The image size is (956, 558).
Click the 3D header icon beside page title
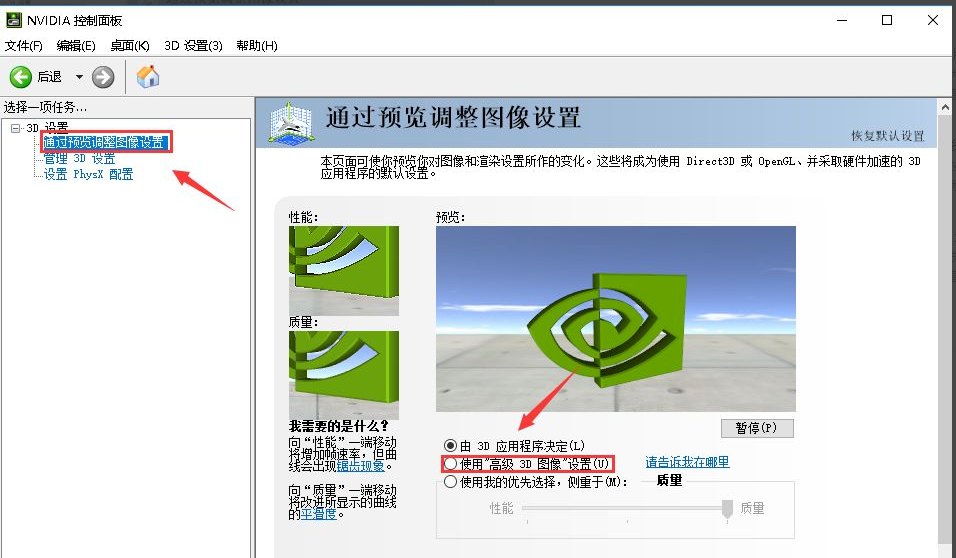click(294, 123)
